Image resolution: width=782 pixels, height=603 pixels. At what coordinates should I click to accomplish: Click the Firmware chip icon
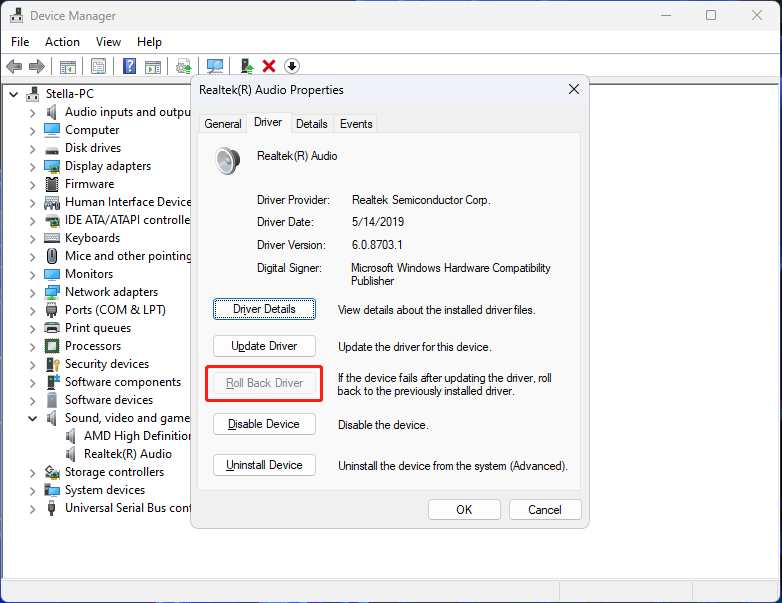[52, 184]
